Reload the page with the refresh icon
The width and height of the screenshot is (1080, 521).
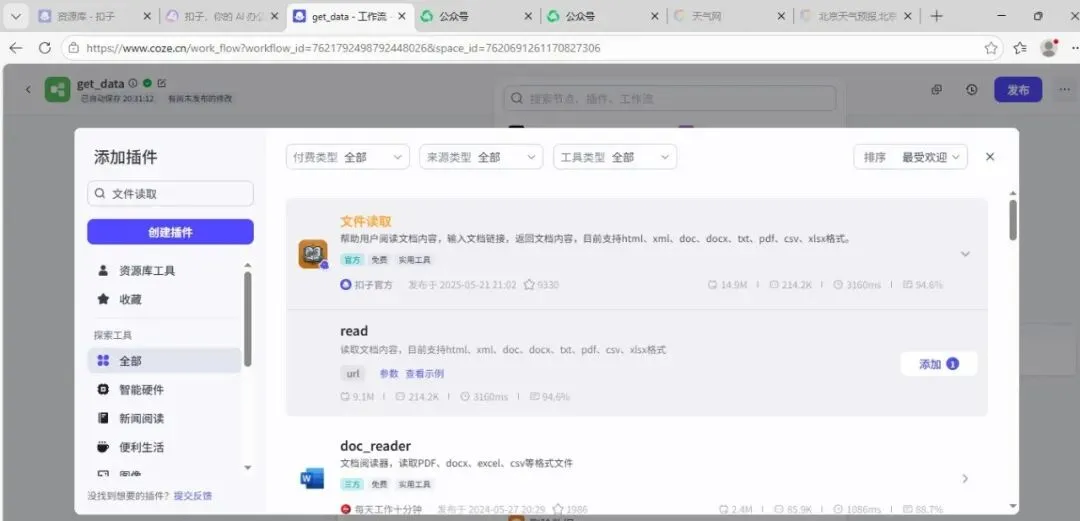coord(45,48)
